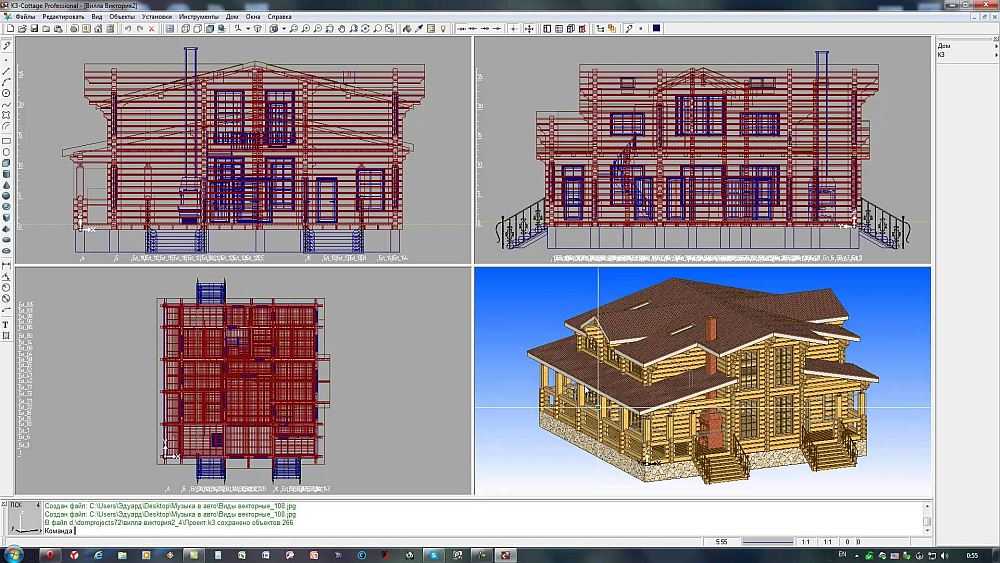
Task: Open the 3D view cube dropdown arrow
Action: point(284,29)
